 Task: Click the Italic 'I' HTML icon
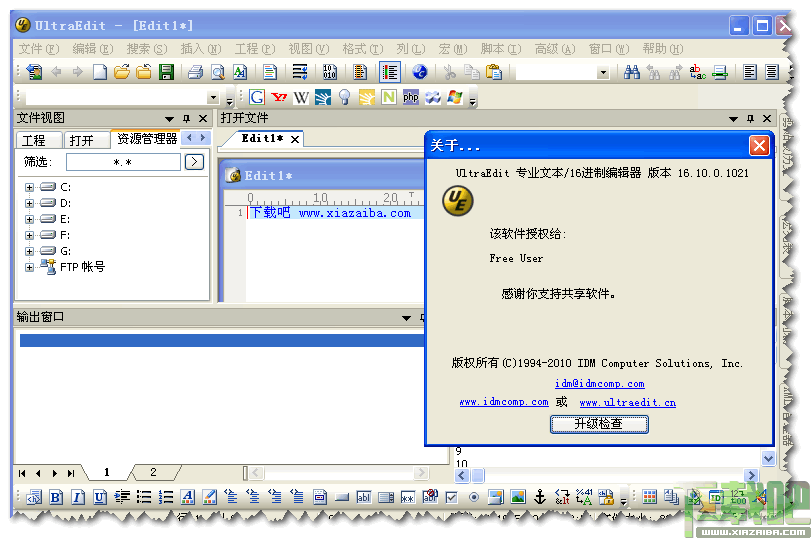coord(78,497)
